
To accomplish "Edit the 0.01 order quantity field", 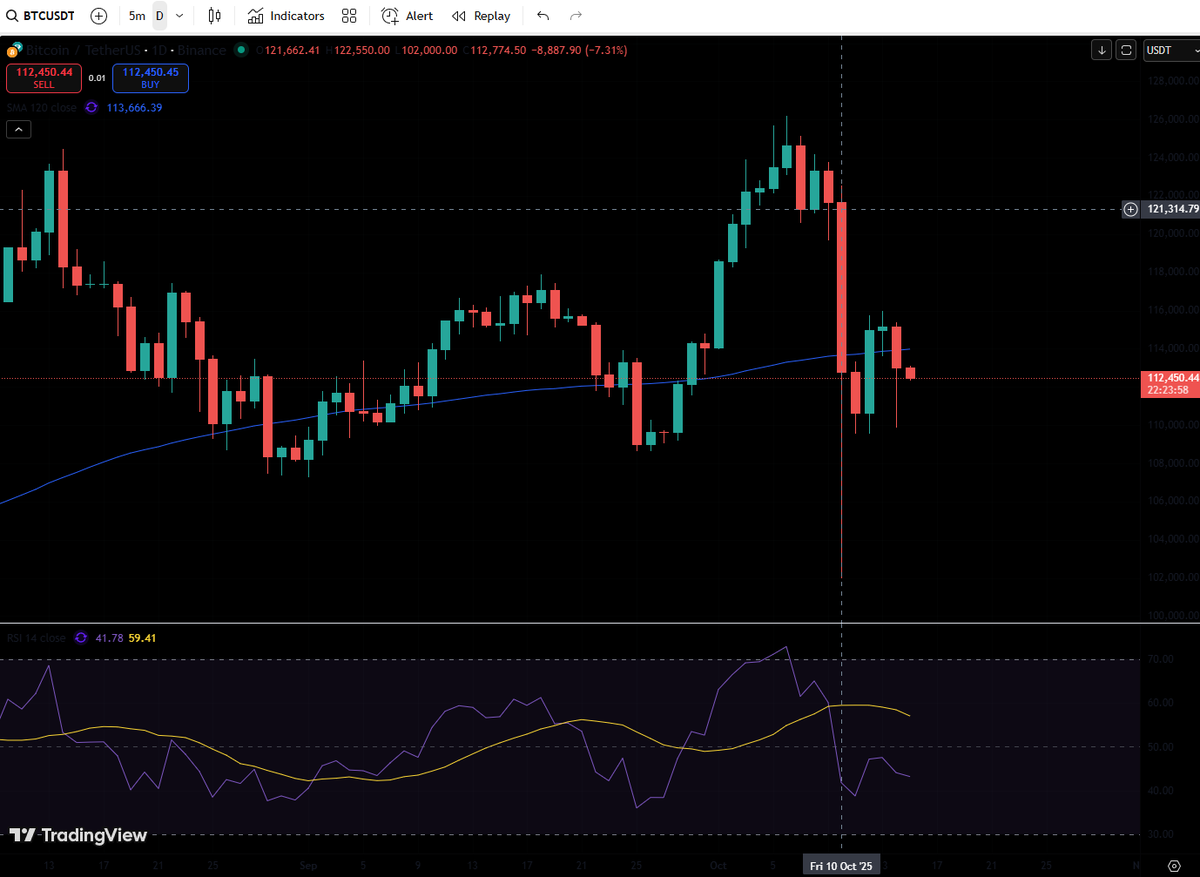I will [97, 78].
